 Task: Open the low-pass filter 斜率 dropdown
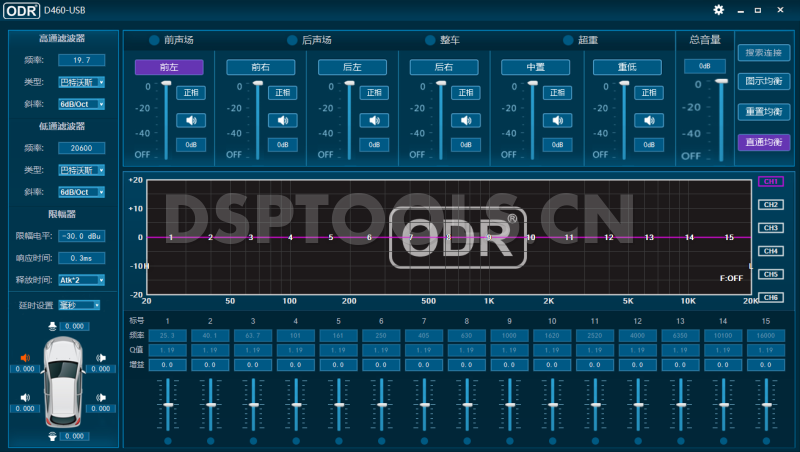point(82,192)
